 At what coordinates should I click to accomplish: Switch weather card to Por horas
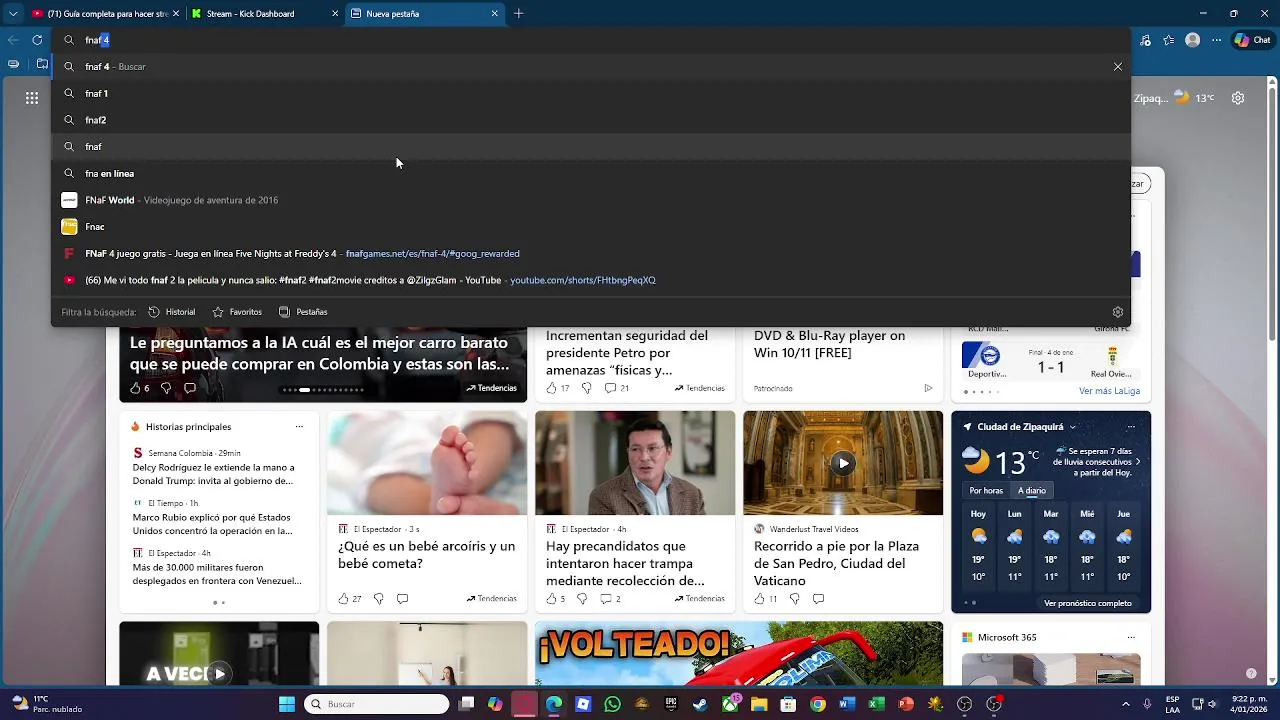[986, 491]
